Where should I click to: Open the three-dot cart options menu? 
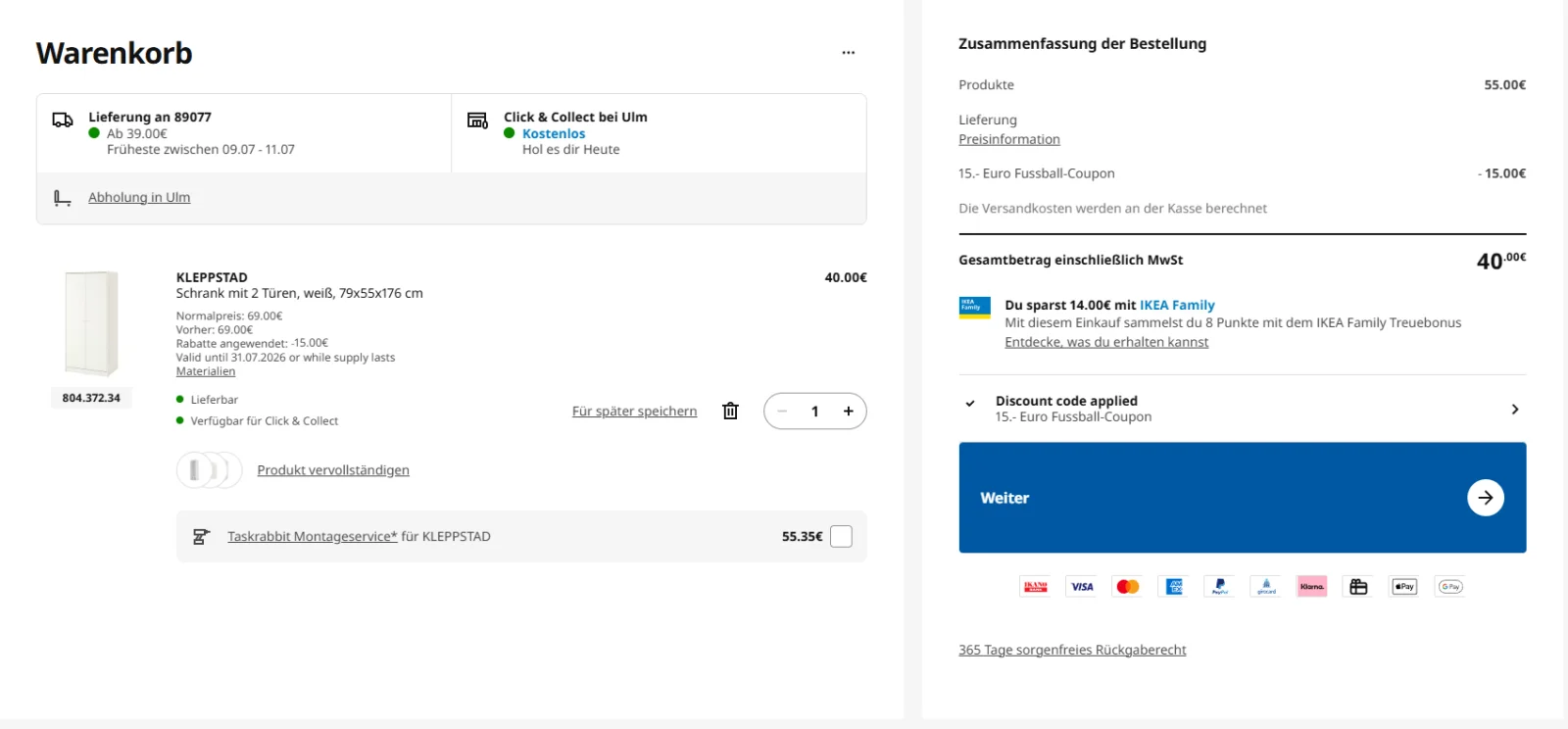pyautogui.click(x=848, y=53)
